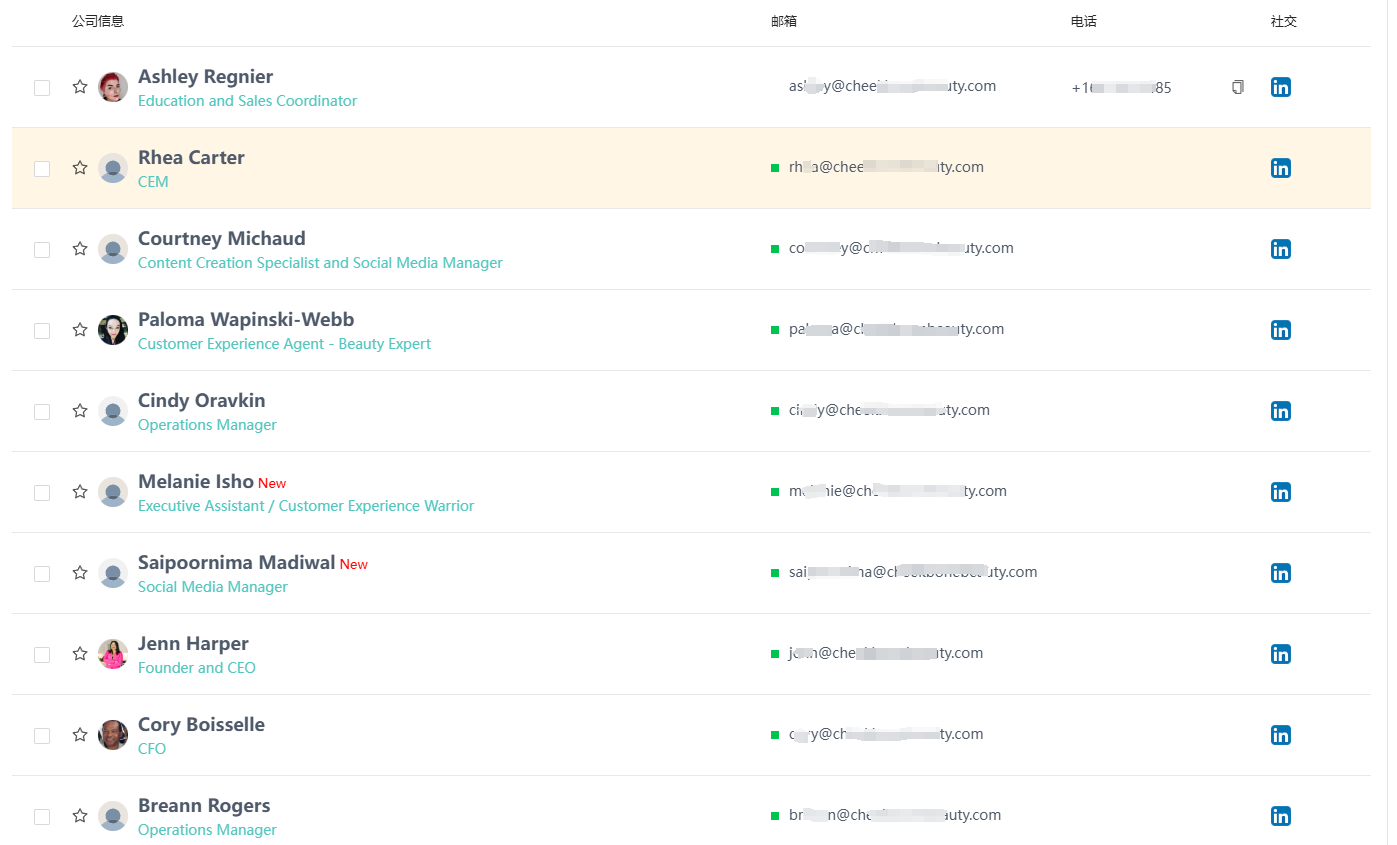Image resolution: width=1397 pixels, height=845 pixels.
Task: Check the box for Courtney Michaud
Action: pos(42,250)
